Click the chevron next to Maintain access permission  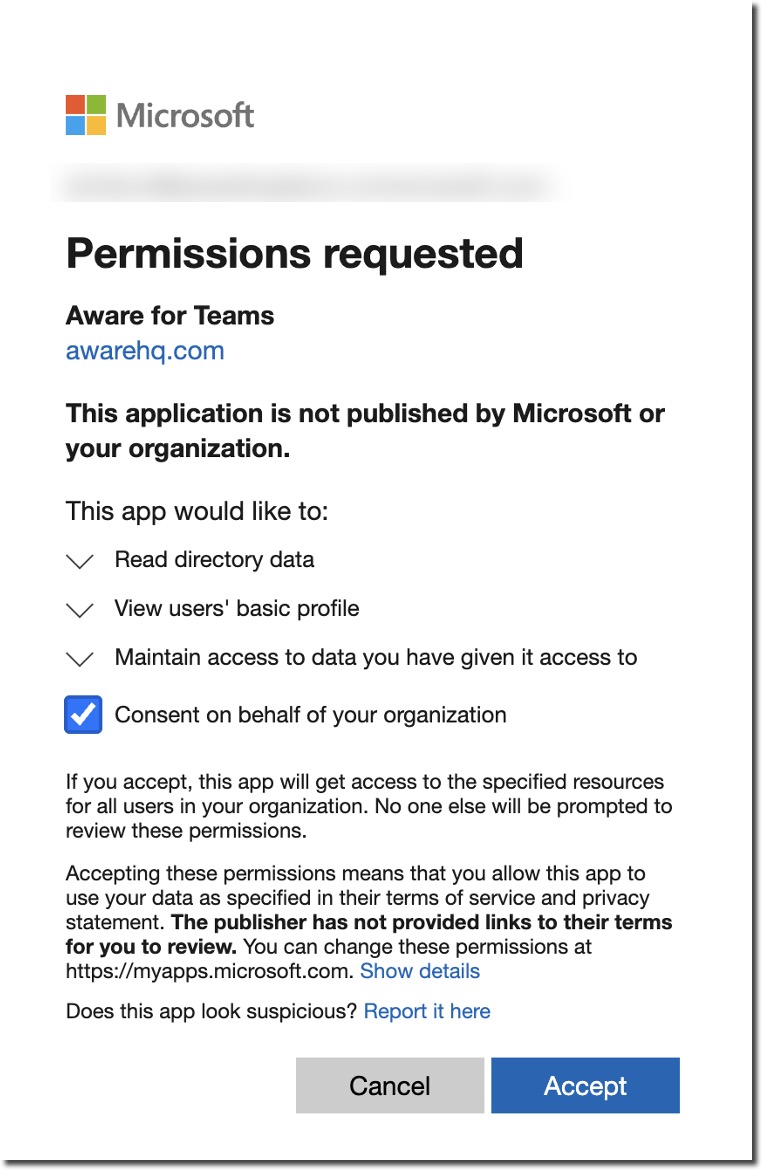tap(79, 658)
